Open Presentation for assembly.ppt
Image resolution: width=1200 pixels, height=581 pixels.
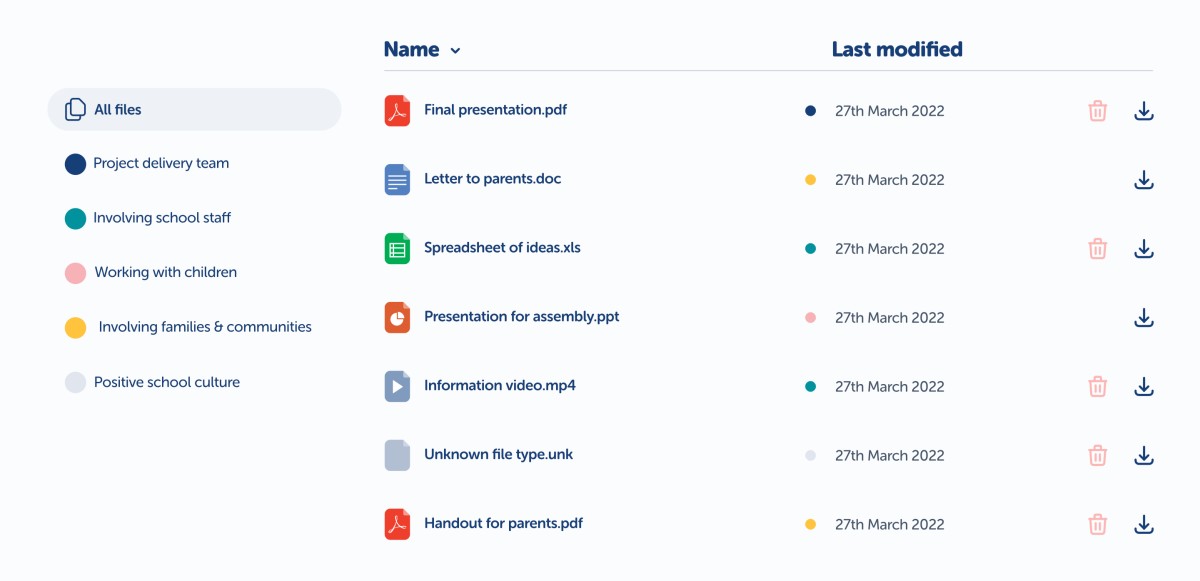point(519,317)
